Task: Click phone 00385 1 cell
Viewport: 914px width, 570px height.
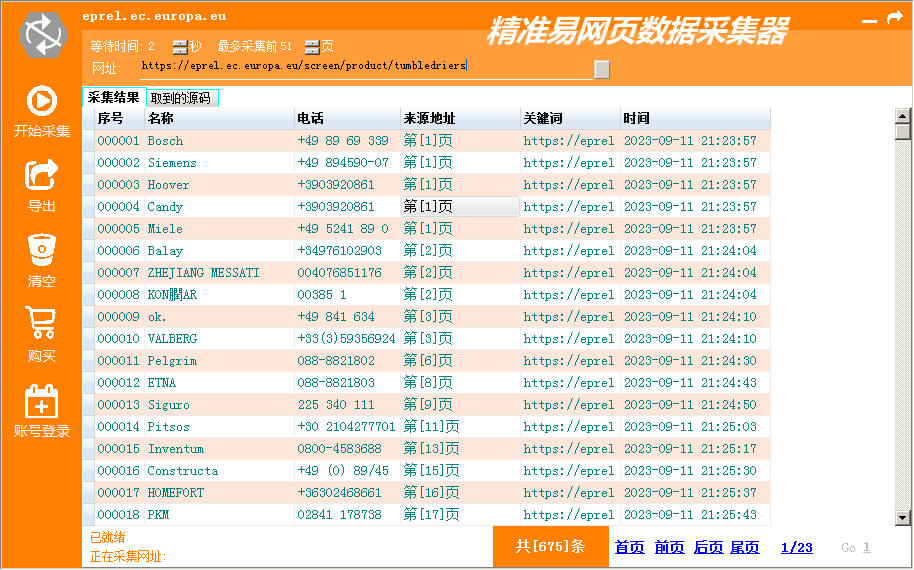Action: click(x=347, y=295)
